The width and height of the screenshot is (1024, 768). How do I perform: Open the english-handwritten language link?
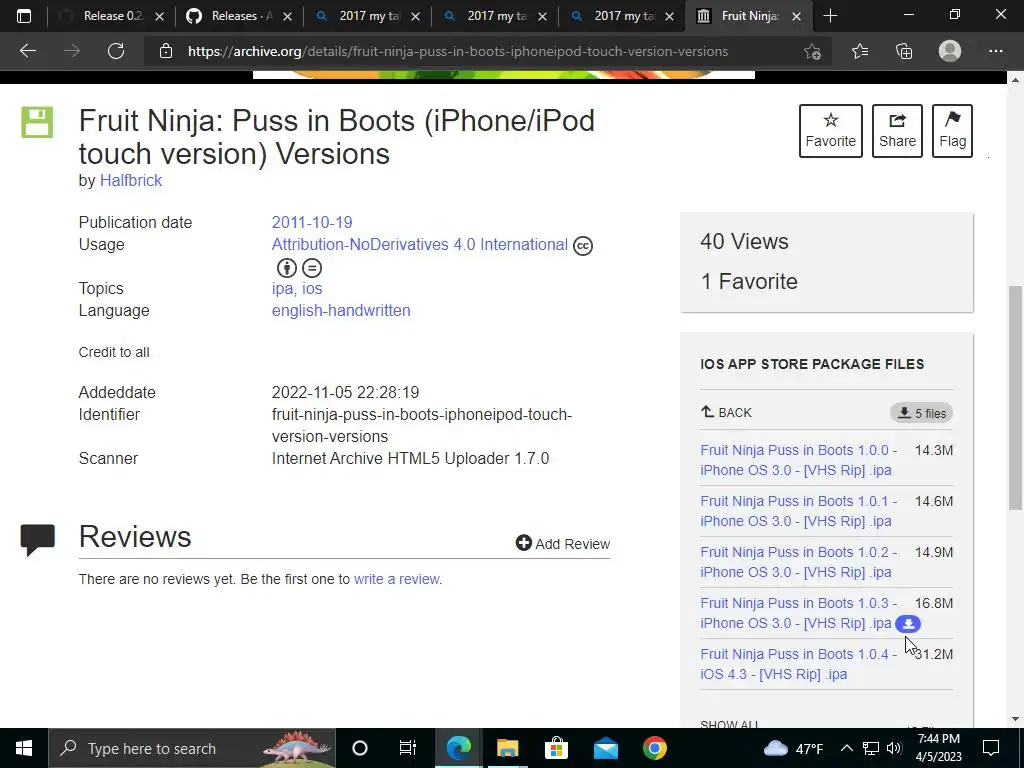coord(341,310)
